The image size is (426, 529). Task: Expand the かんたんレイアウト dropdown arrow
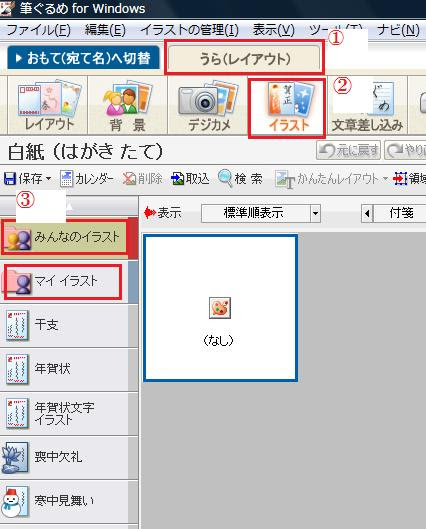pos(385,178)
